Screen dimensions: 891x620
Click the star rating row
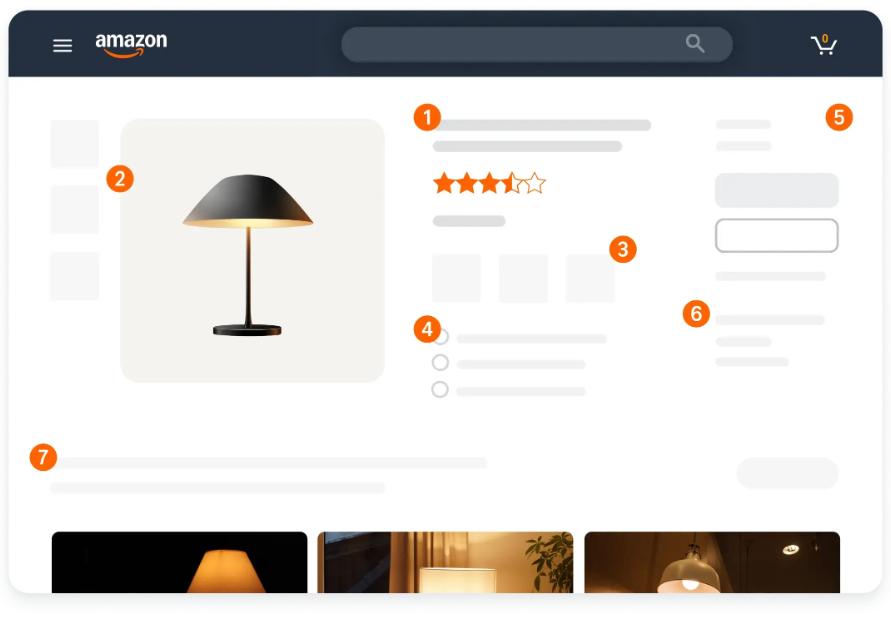tap(489, 184)
